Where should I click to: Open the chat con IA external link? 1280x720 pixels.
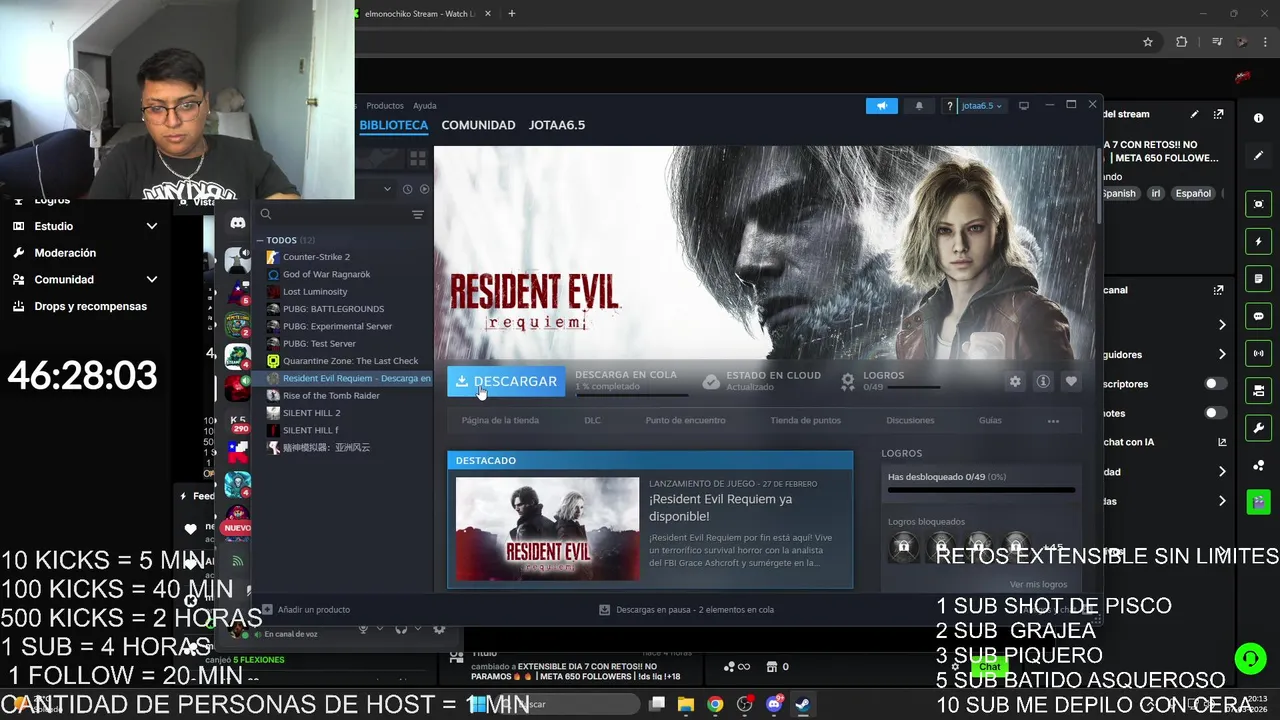point(1221,442)
